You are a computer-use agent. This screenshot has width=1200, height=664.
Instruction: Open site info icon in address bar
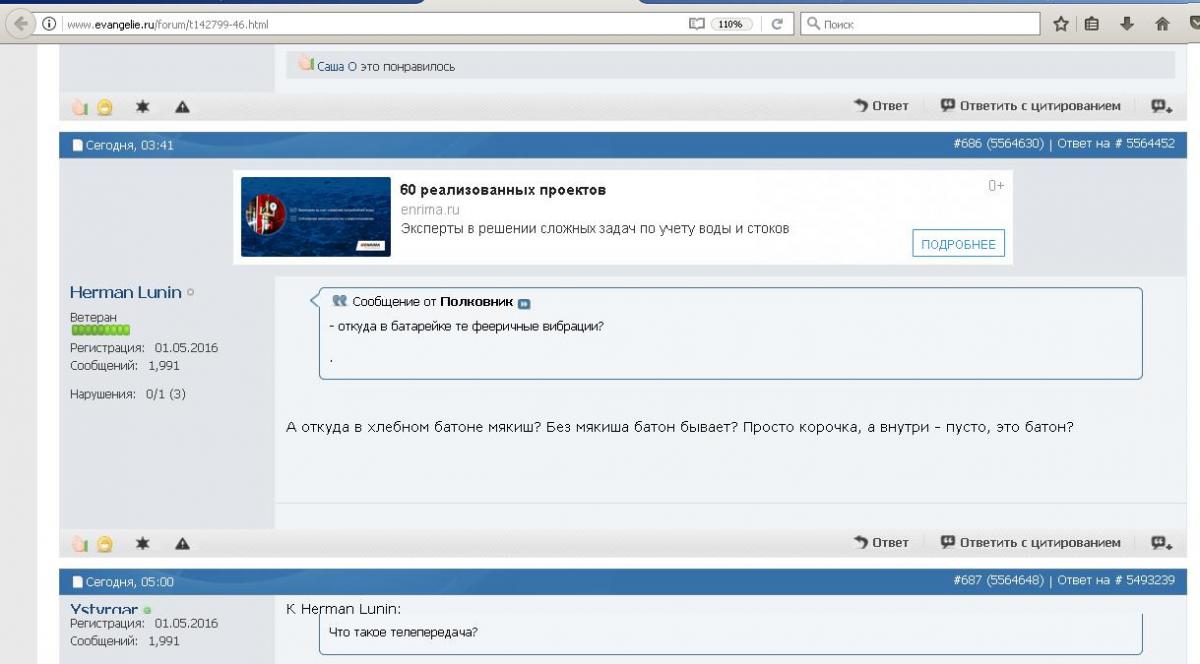point(49,24)
